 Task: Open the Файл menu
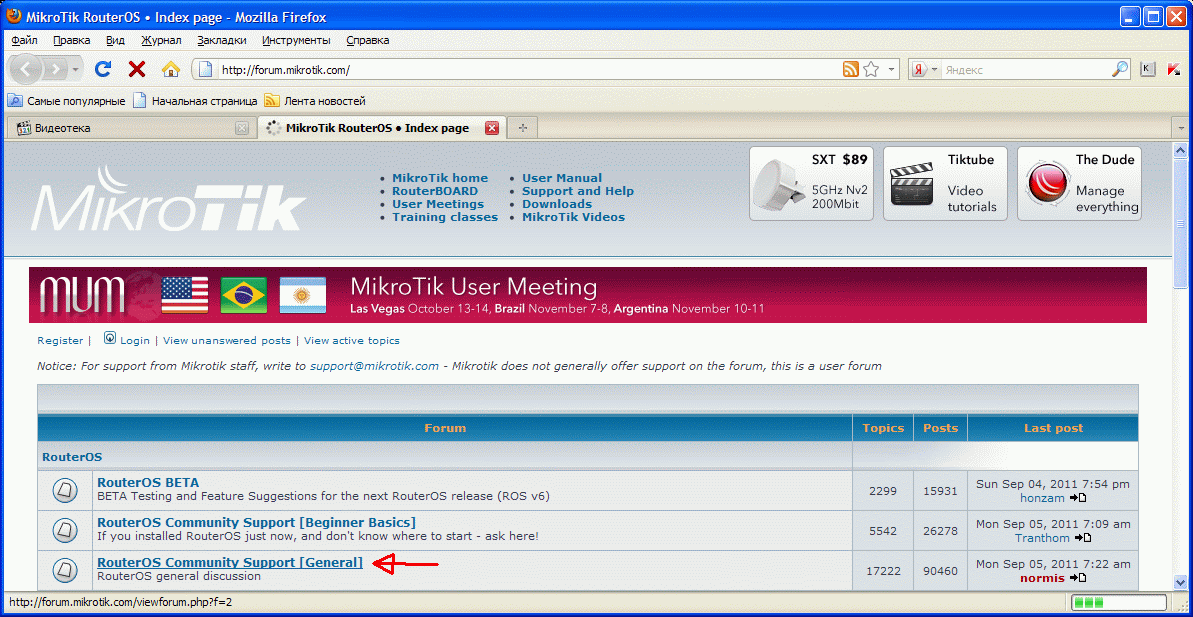[25, 40]
